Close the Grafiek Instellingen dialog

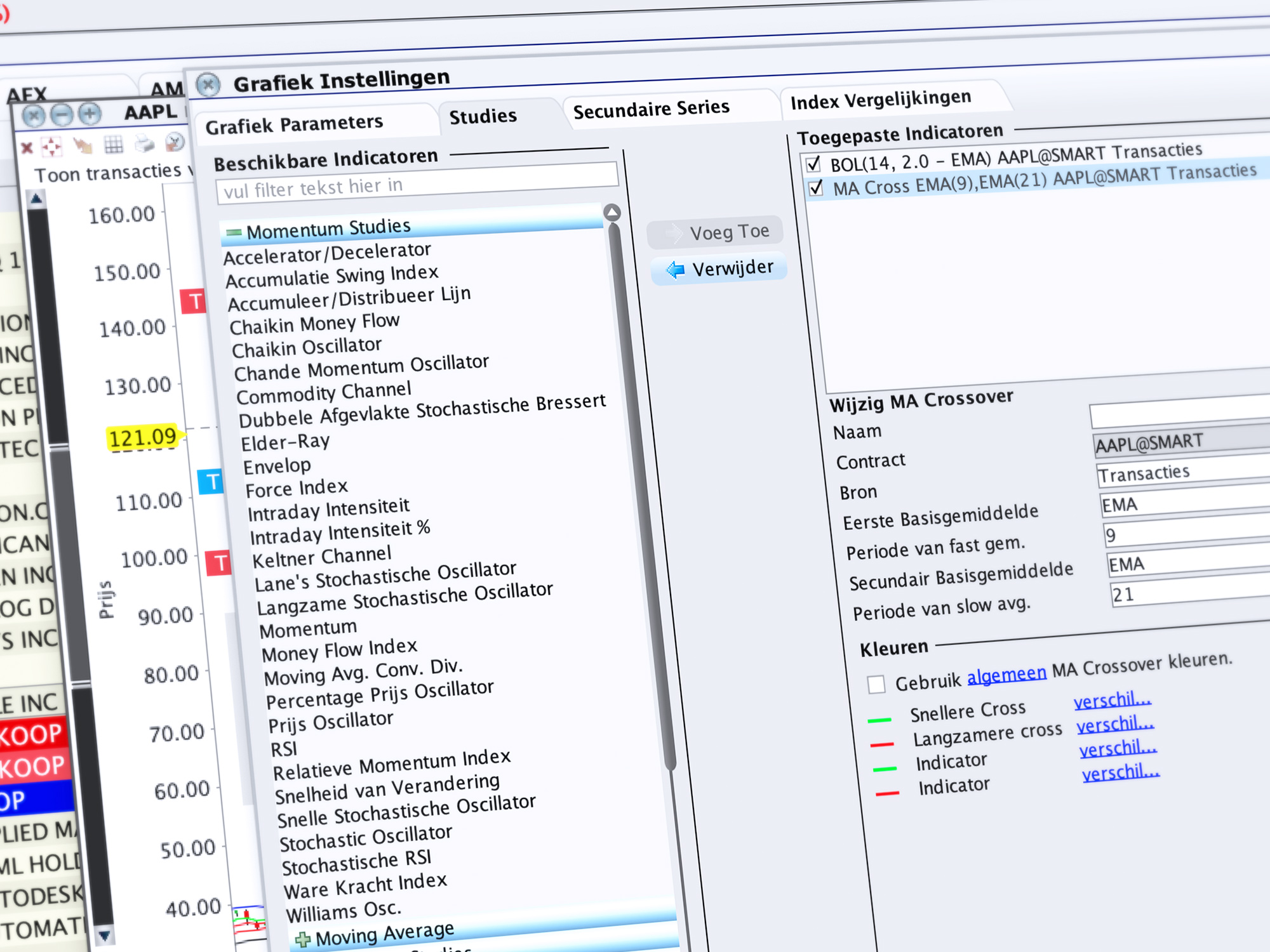click(208, 84)
